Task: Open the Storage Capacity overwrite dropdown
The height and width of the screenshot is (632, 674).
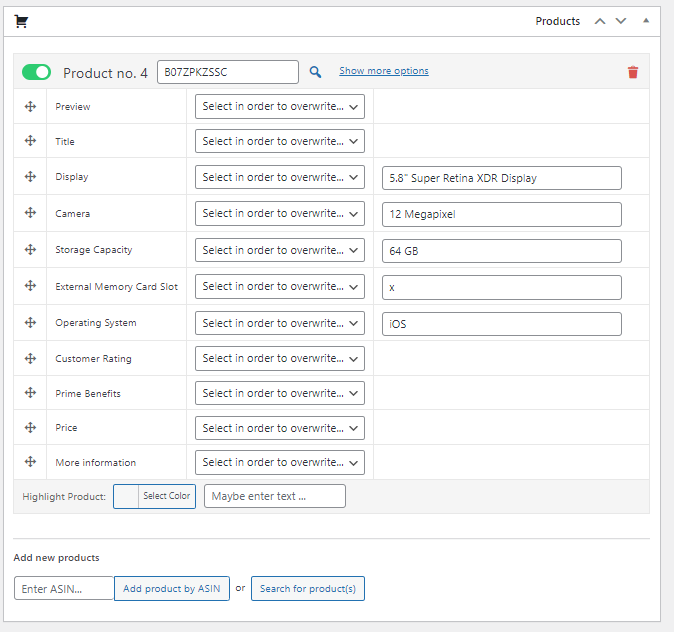Action: (280, 250)
